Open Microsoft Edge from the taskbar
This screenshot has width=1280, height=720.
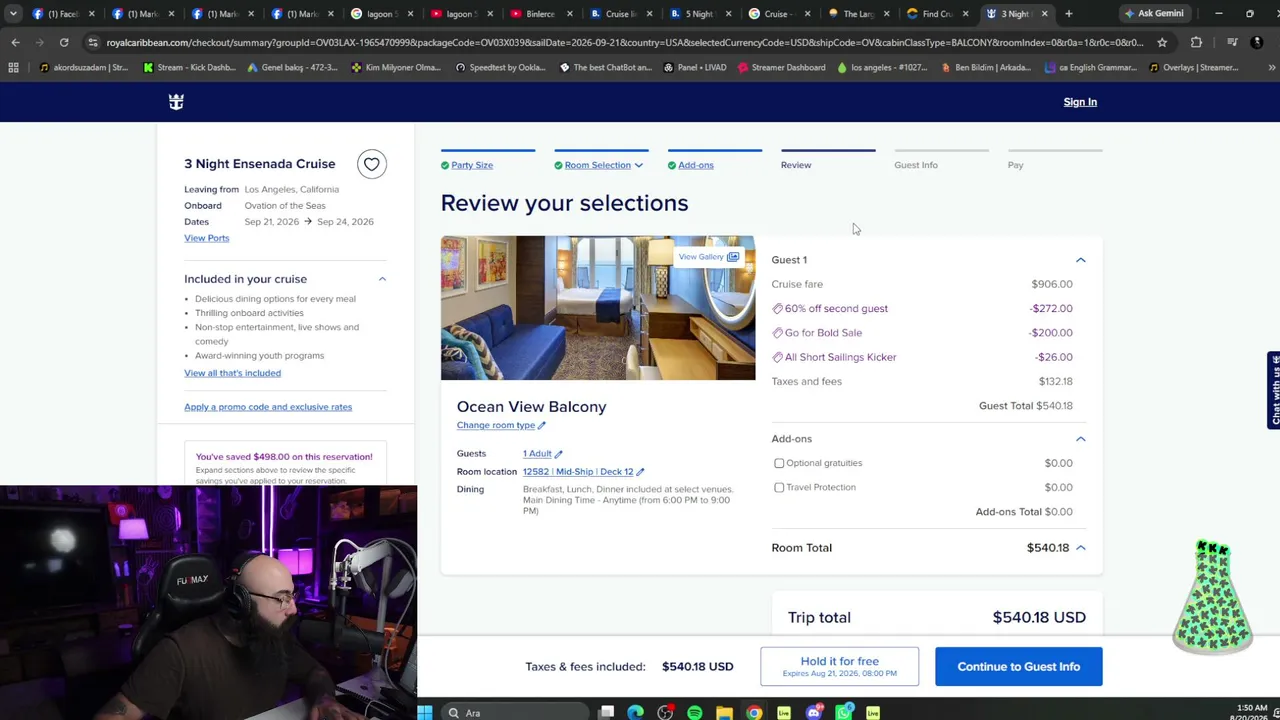635,713
